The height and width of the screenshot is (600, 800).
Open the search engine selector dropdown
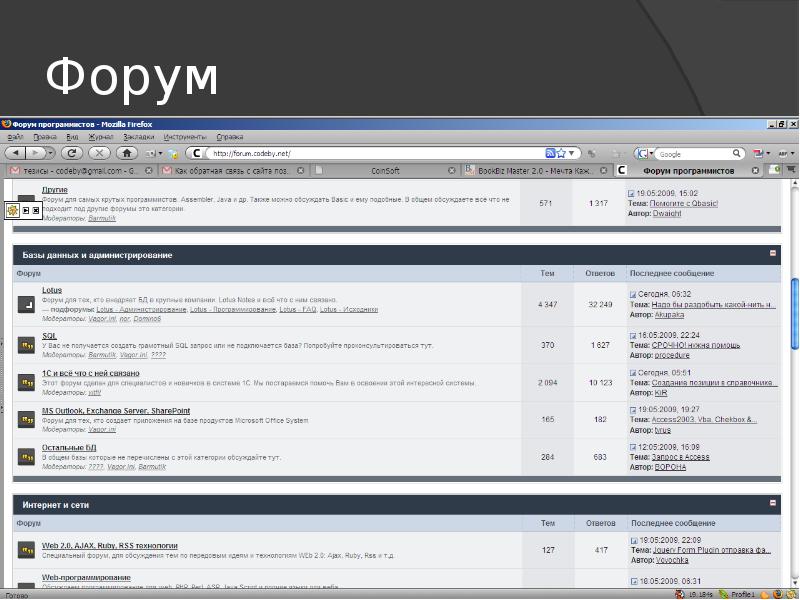click(646, 154)
